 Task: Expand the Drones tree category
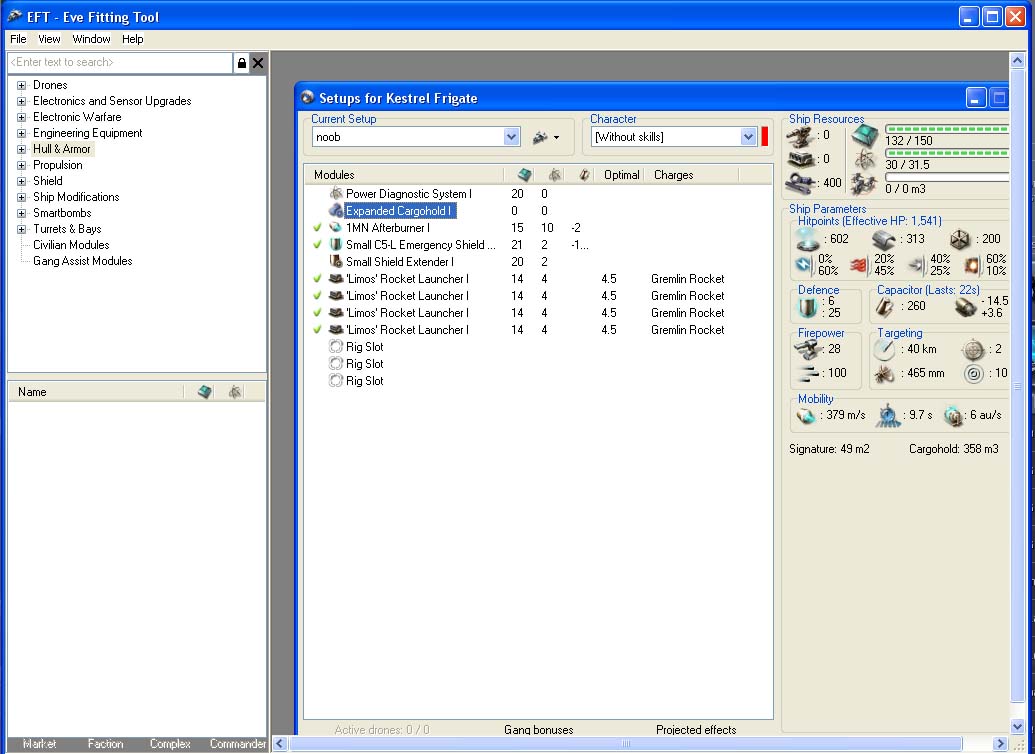coord(21,85)
